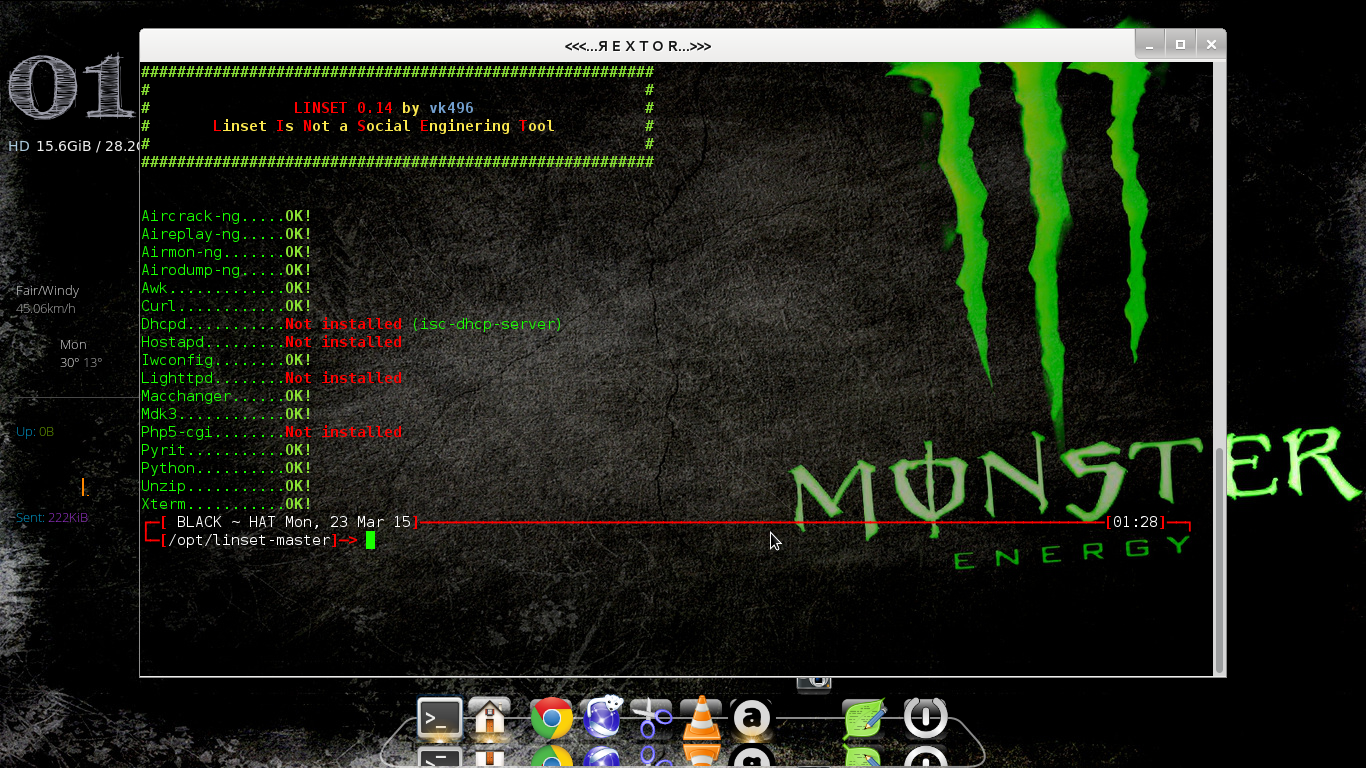Select the 'Mdk3............OK!' line
The image size is (1366, 768).
(226, 414)
